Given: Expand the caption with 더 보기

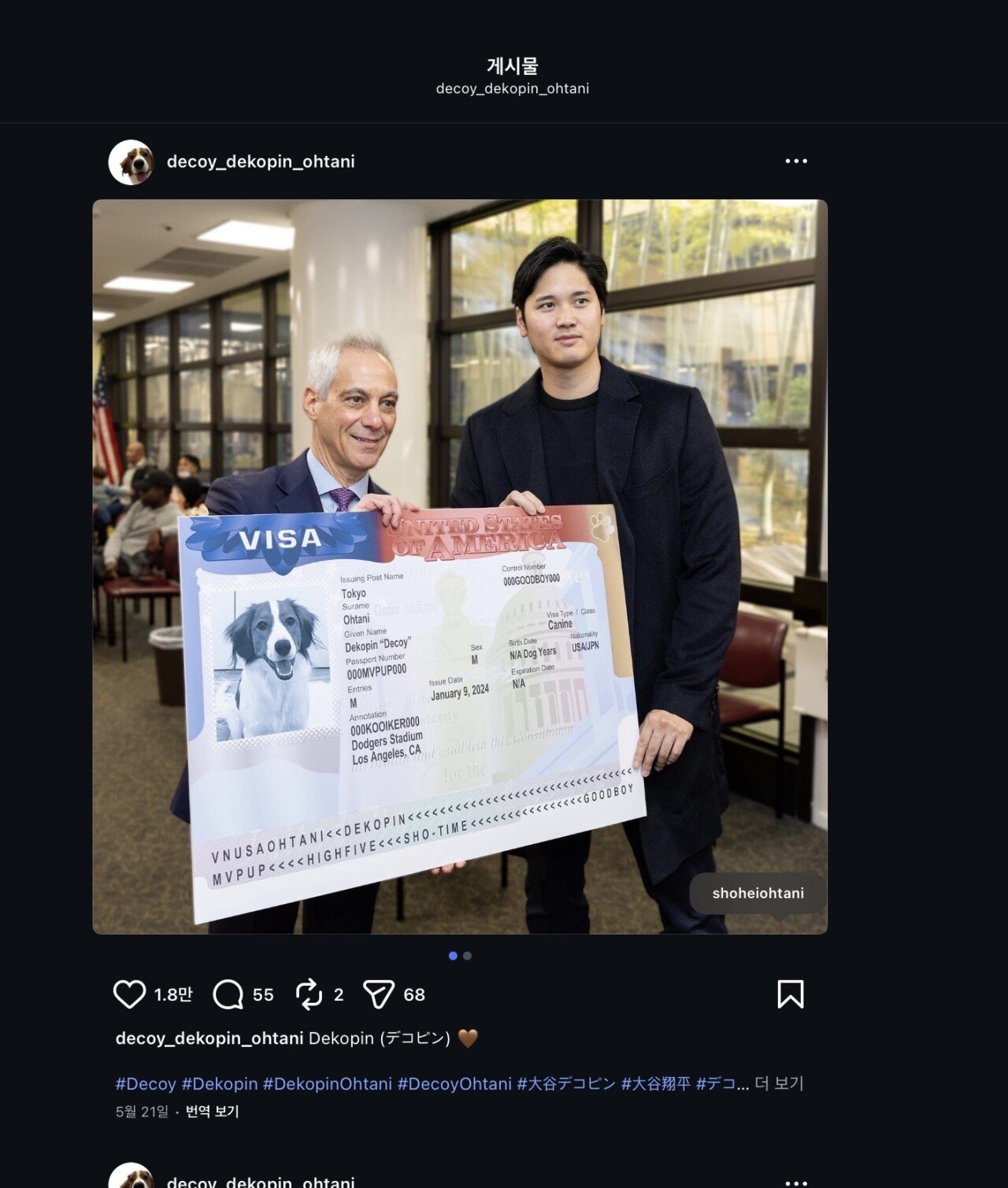Looking at the screenshot, I should [x=779, y=1083].
